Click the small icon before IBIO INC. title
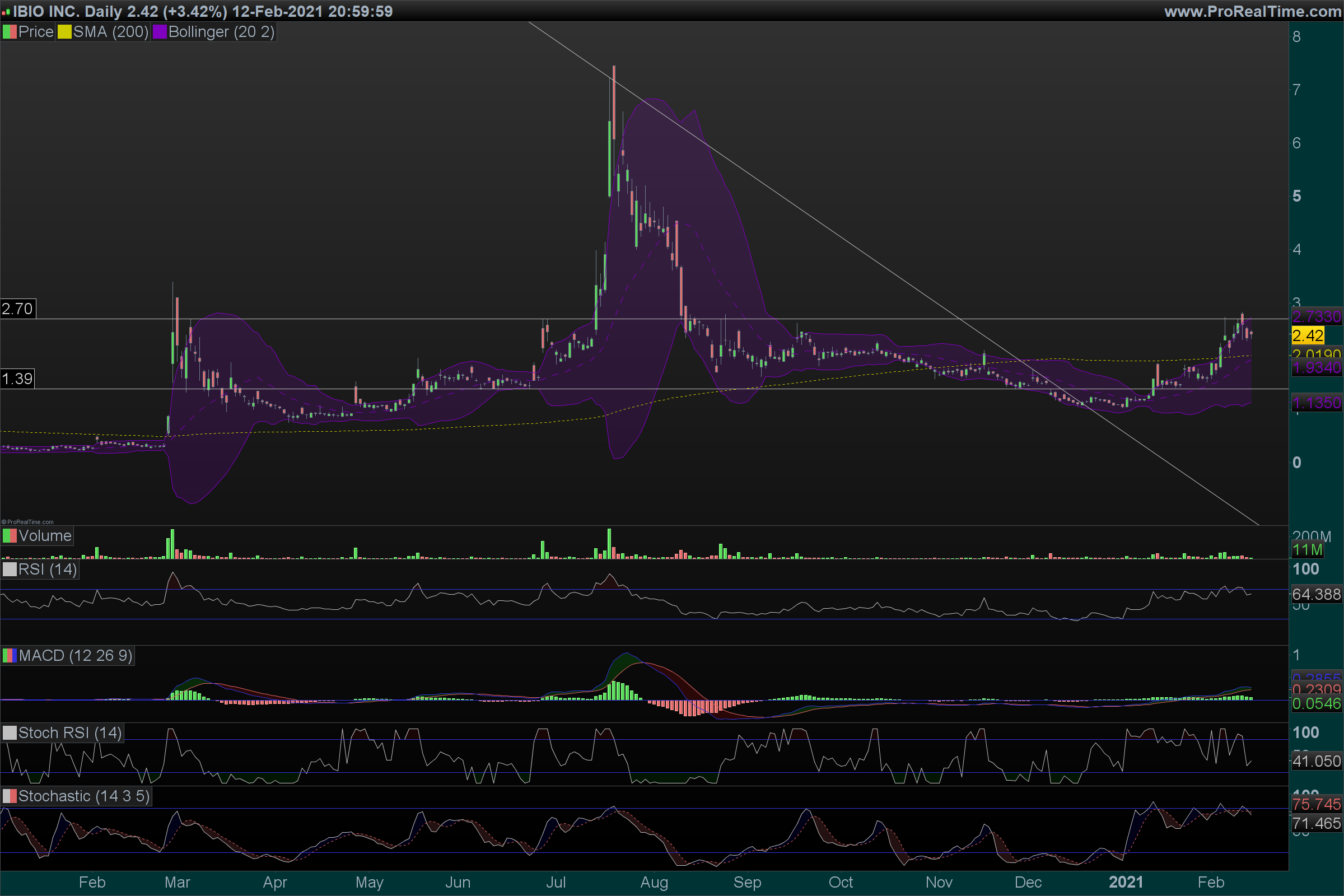This screenshot has height=896, width=1344. [x=6, y=11]
